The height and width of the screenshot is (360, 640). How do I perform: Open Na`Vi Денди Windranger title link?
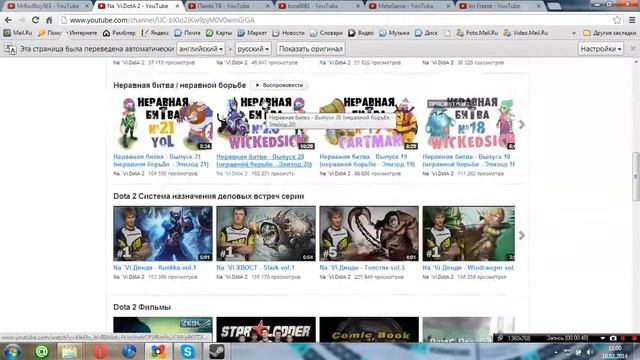point(469,268)
